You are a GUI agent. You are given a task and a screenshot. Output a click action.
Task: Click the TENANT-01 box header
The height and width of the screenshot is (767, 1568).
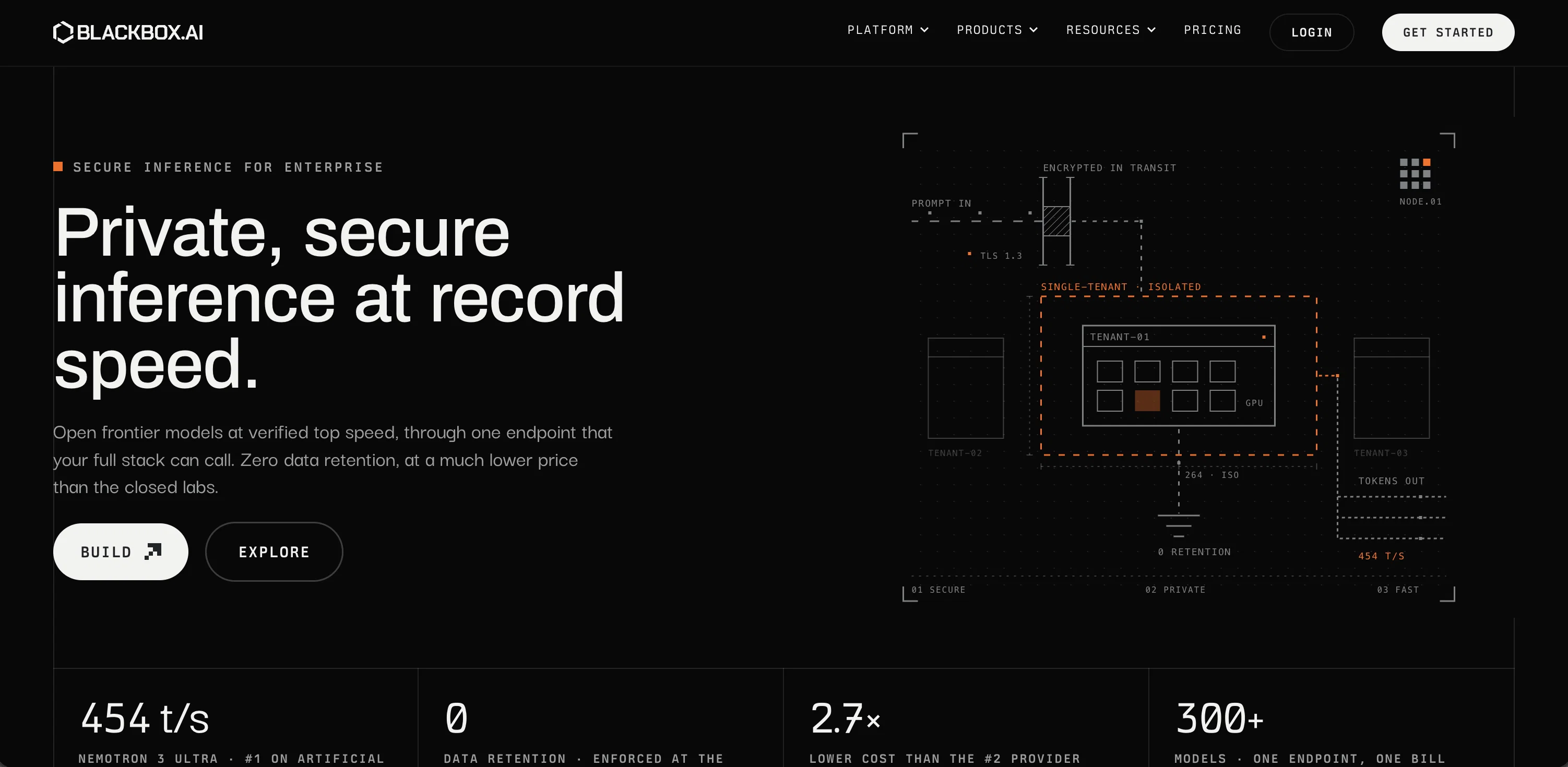(1179, 337)
